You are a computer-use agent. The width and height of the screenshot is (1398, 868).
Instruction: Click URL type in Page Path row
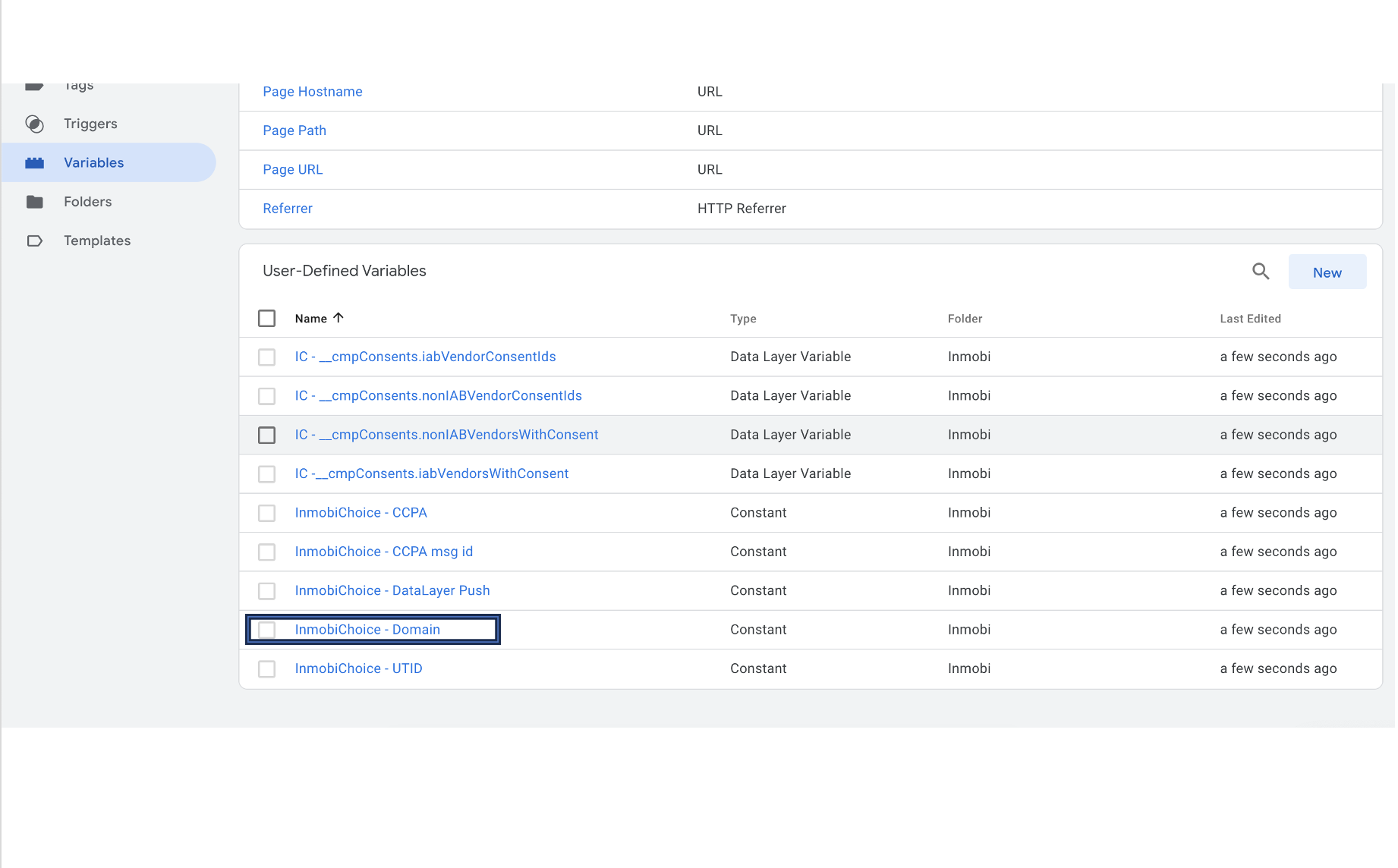[x=710, y=131]
